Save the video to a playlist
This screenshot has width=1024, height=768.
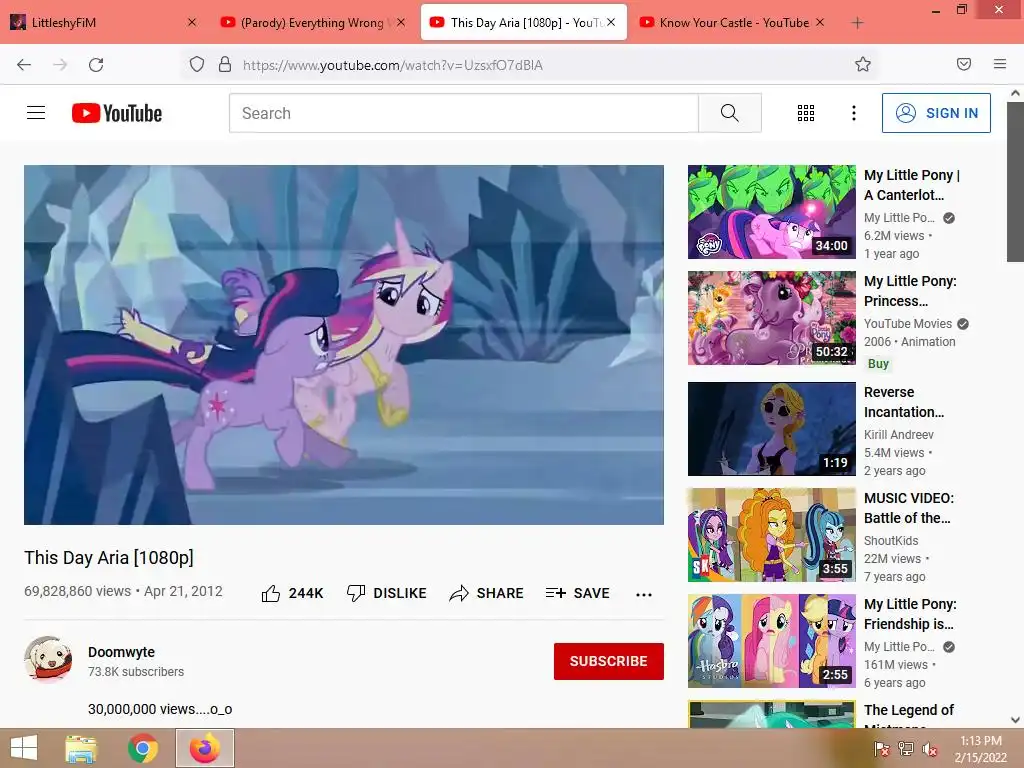coord(577,593)
